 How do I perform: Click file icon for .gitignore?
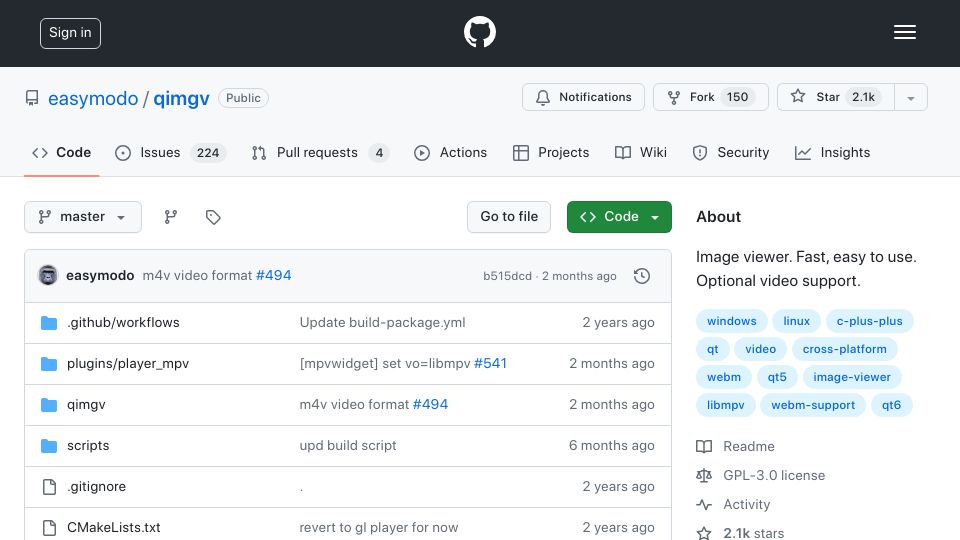[49, 487]
